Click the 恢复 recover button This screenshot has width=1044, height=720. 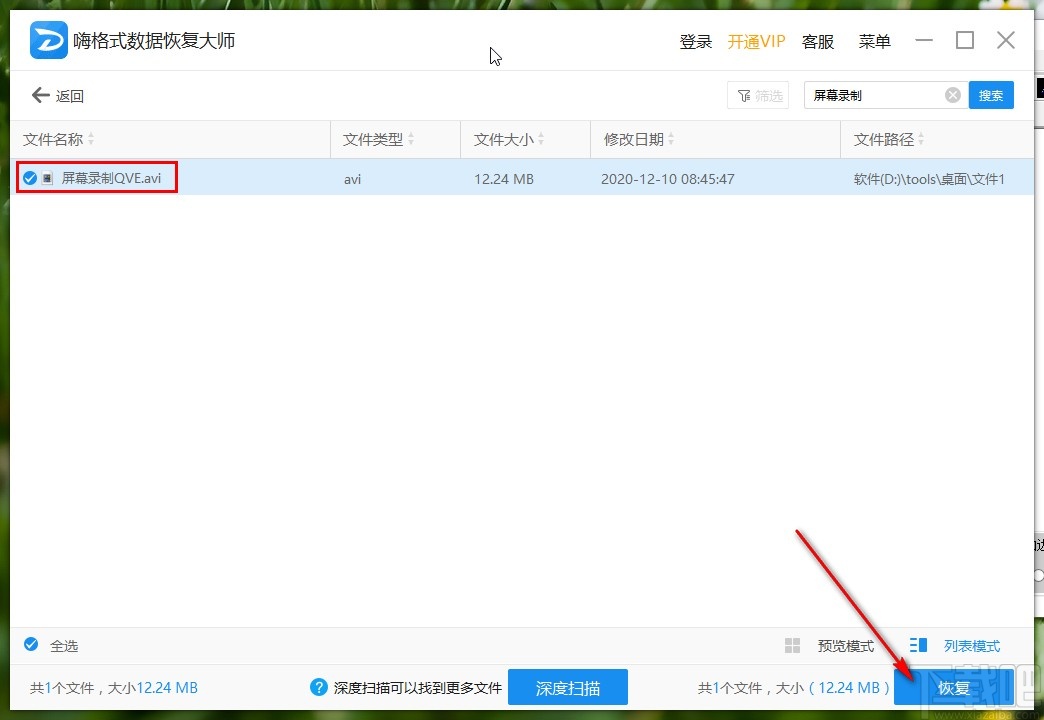[954, 687]
